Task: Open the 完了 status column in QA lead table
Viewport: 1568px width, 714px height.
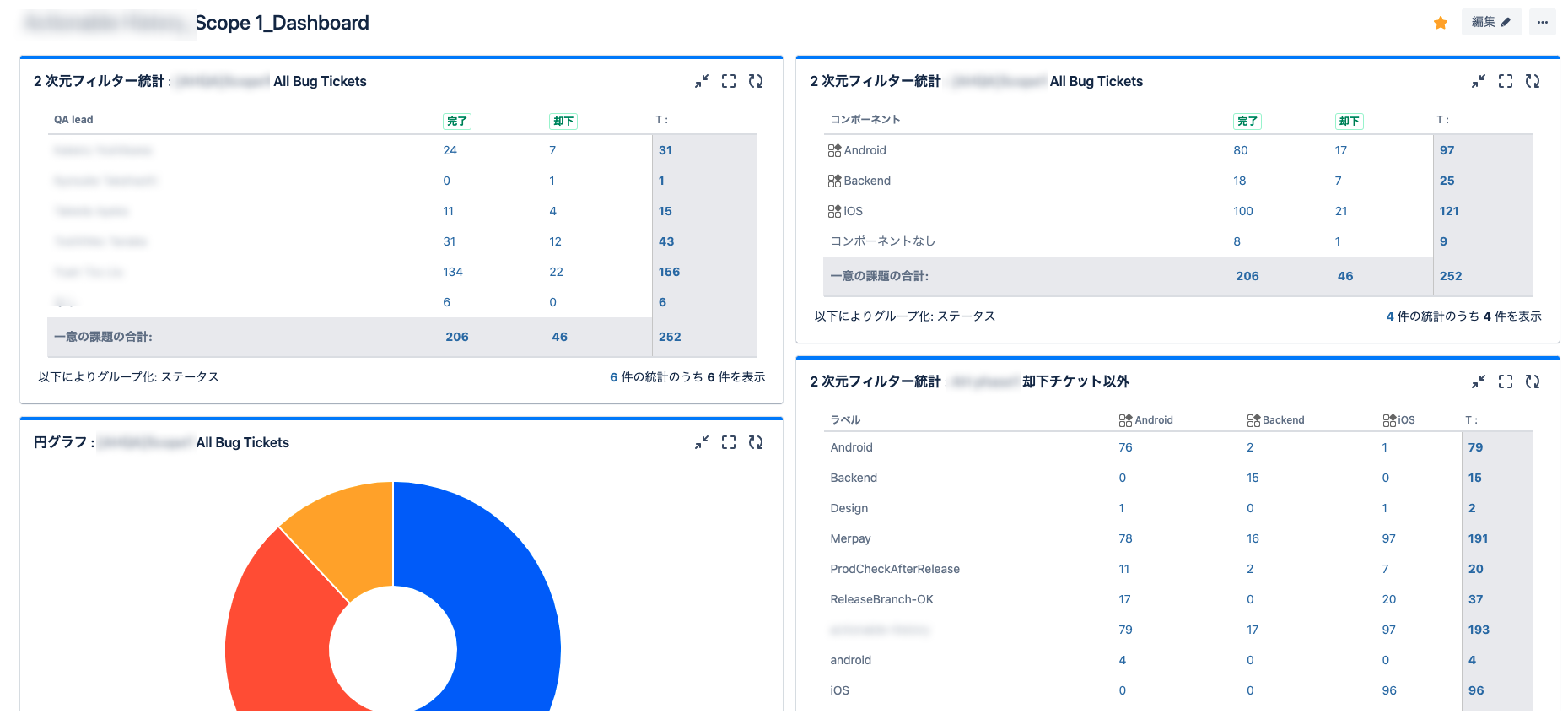Action: pos(456,122)
